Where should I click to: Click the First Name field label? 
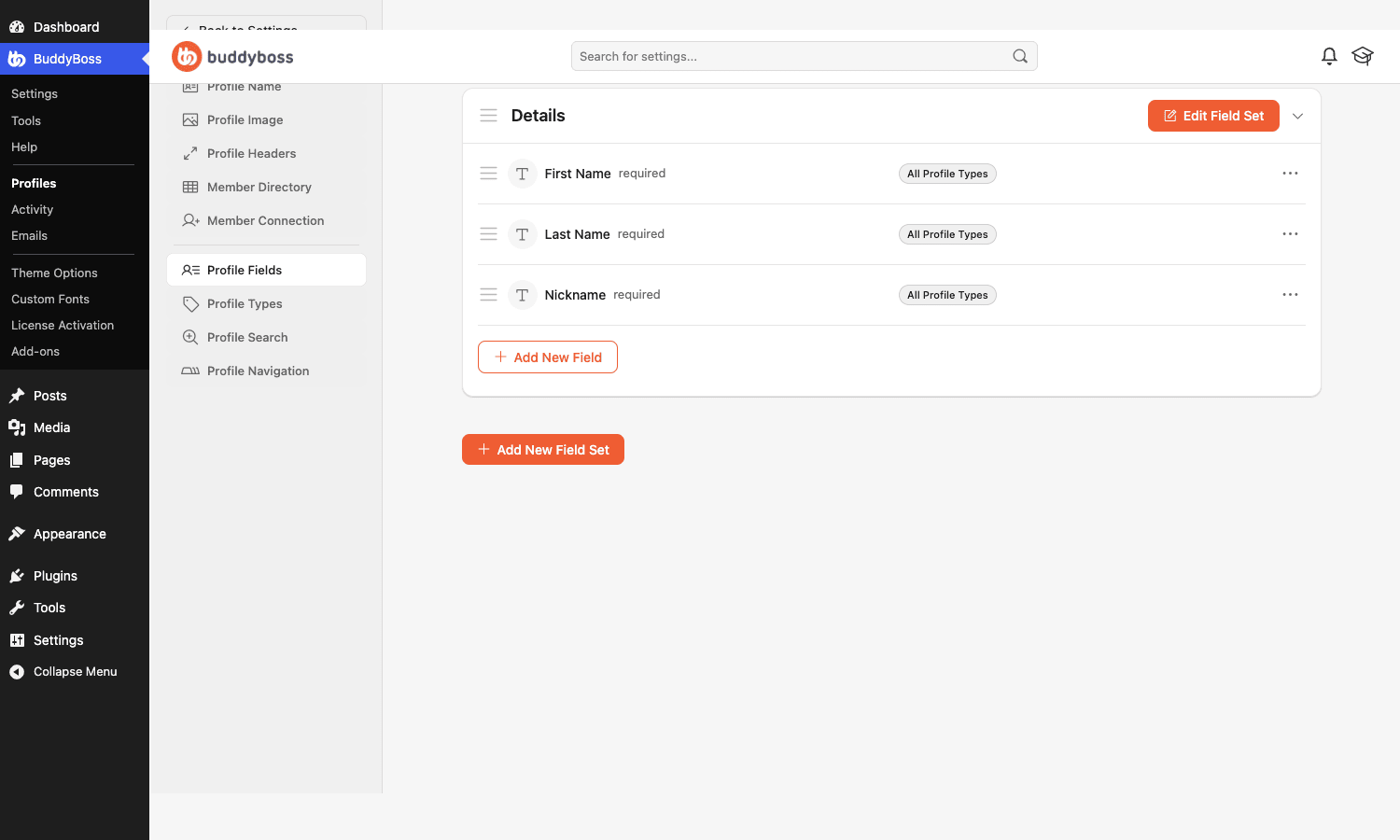(x=578, y=174)
